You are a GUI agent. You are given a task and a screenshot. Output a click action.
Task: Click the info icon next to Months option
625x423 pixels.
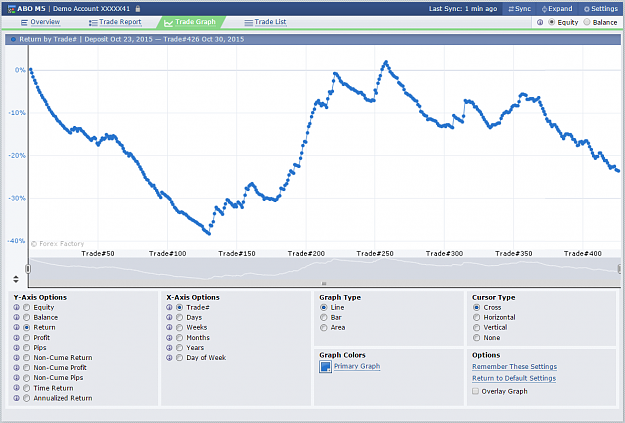(169, 338)
